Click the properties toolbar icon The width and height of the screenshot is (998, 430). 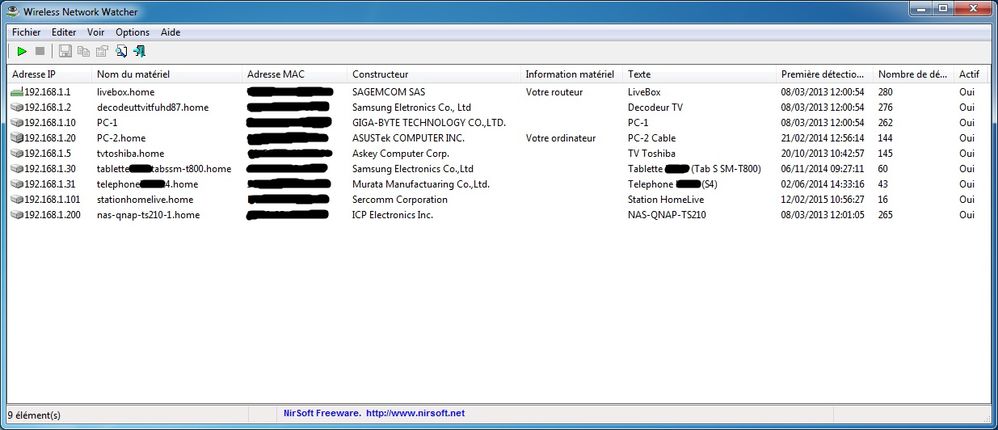(102, 52)
